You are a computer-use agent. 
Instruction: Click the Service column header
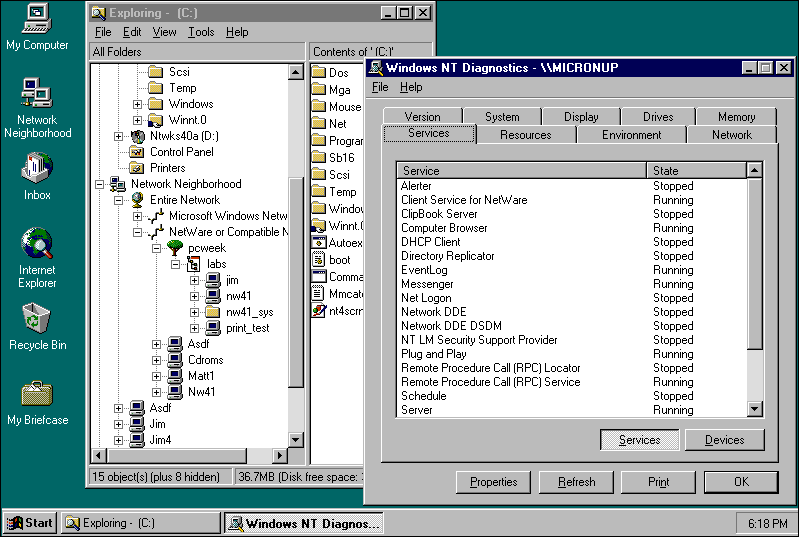[x=521, y=170]
